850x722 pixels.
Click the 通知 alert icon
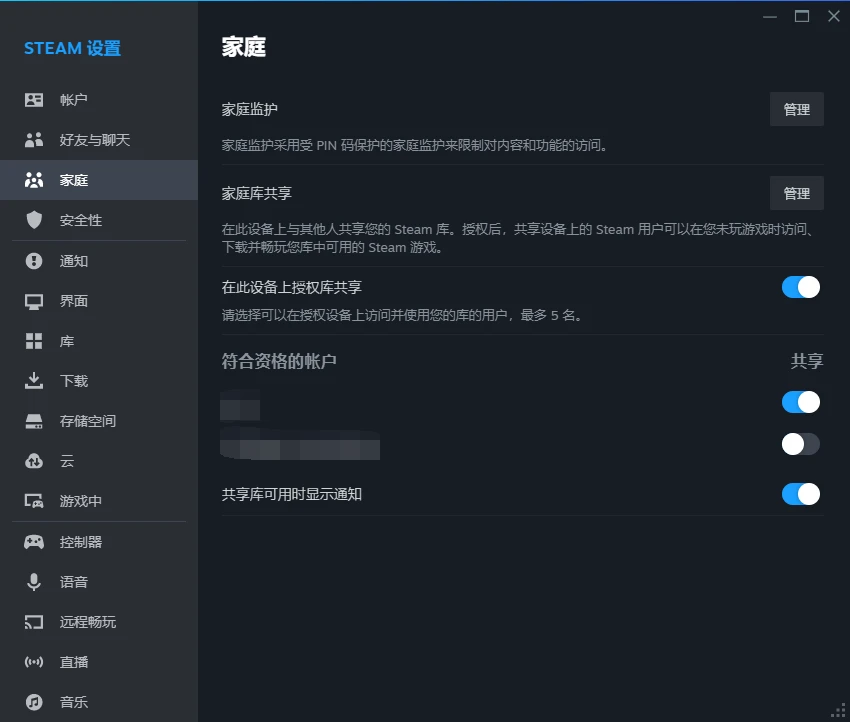tap(34, 261)
